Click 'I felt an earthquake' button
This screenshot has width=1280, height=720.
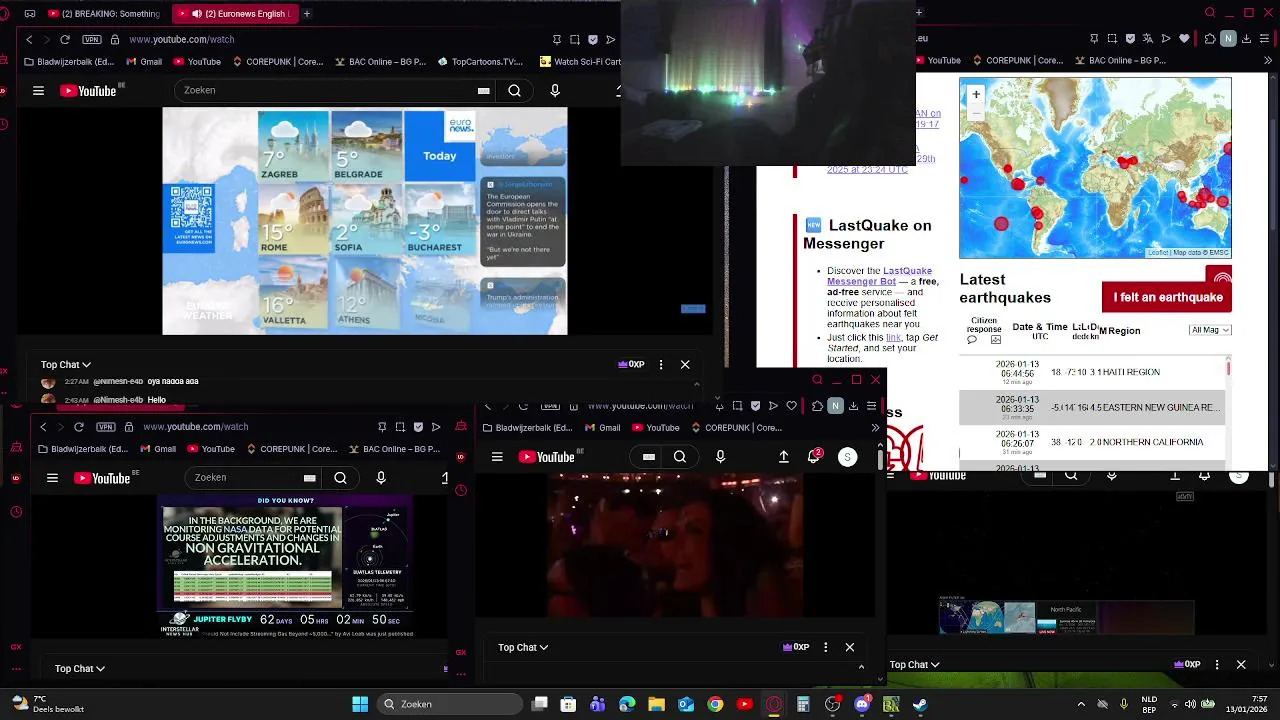1167,297
